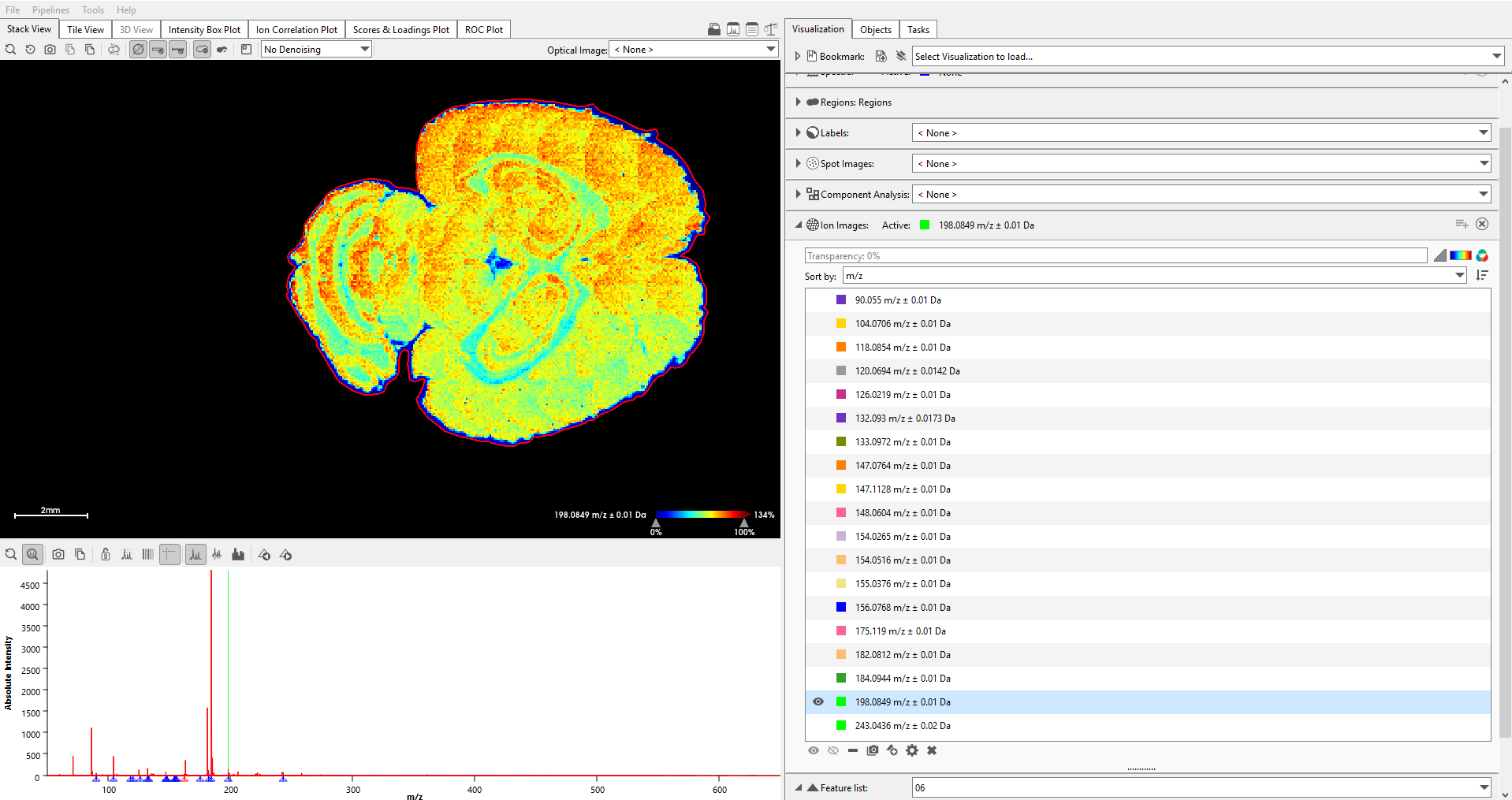Image resolution: width=1512 pixels, height=800 pixels.
Task: Add a new visualization bookmark
Action: click(881, 57)
